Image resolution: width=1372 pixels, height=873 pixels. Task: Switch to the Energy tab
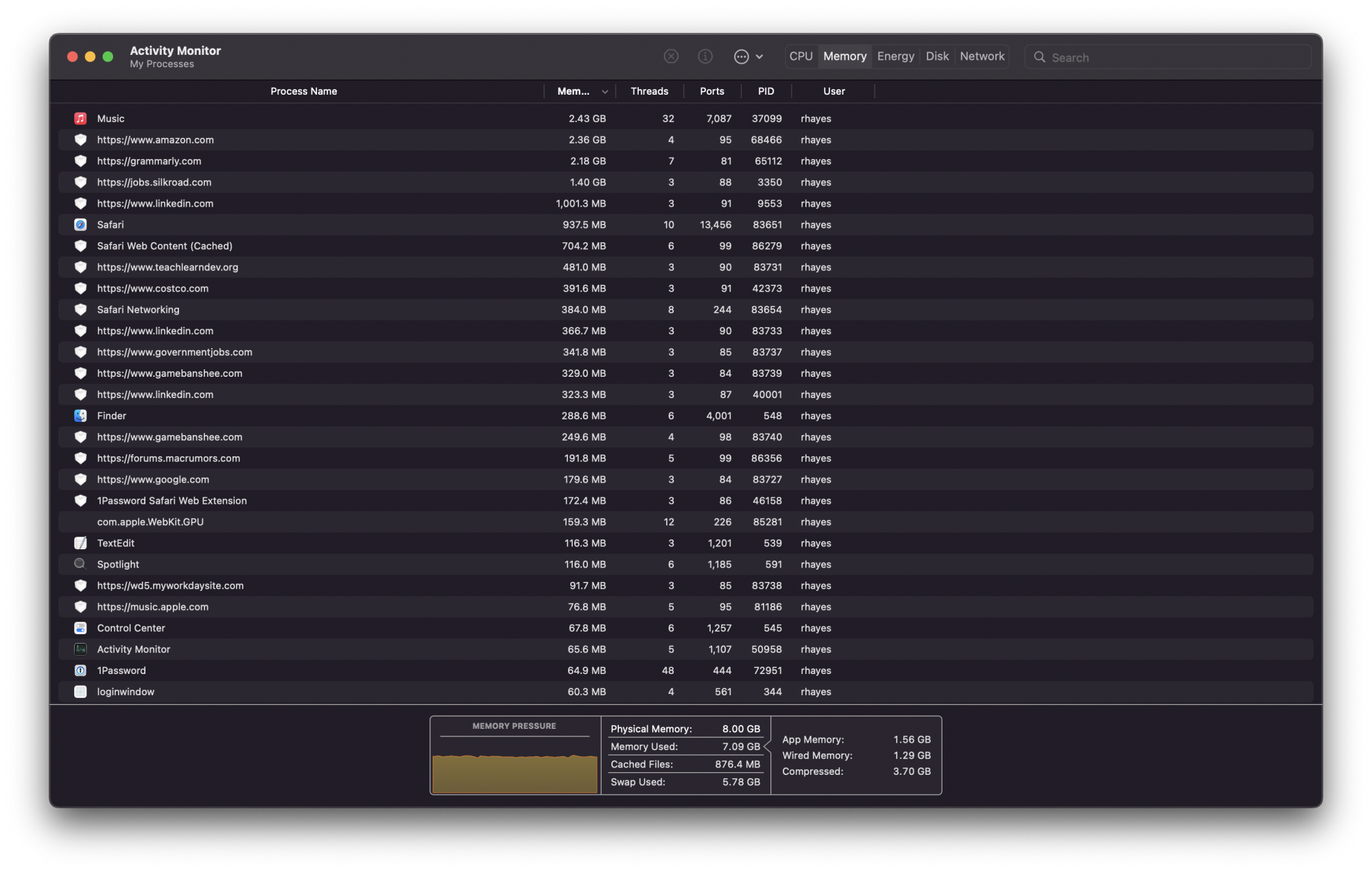pos(895,56)
